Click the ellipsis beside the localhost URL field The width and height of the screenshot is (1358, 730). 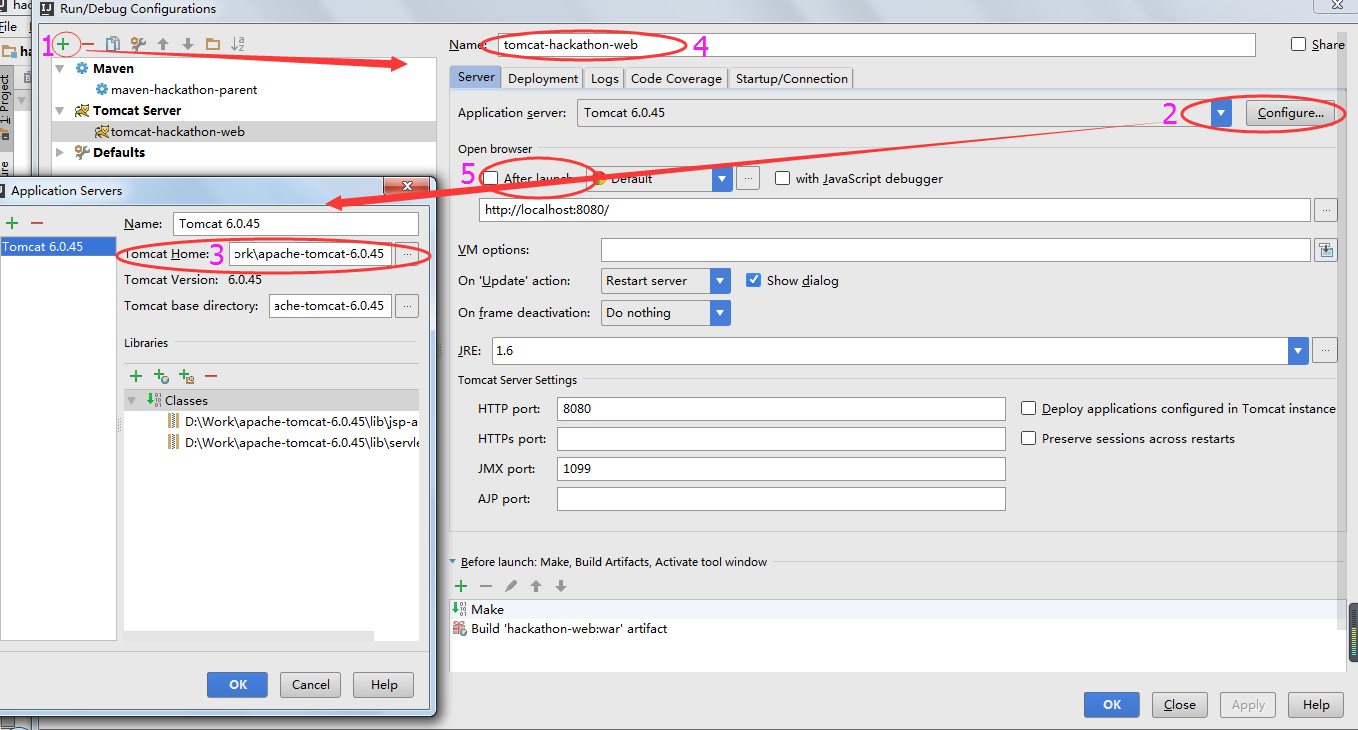pyautogui.click(x=1325, y=210)
